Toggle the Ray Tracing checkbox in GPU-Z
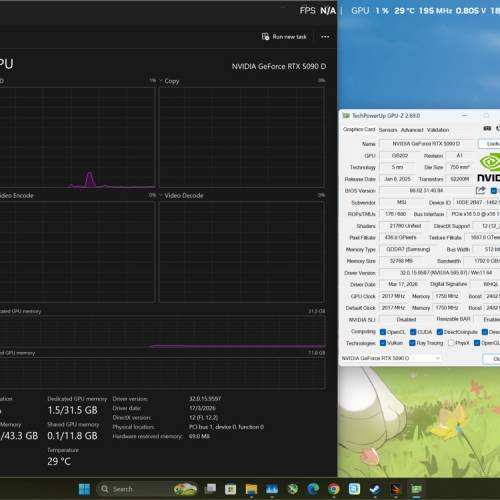500x500 pixels. pos(412,343)
